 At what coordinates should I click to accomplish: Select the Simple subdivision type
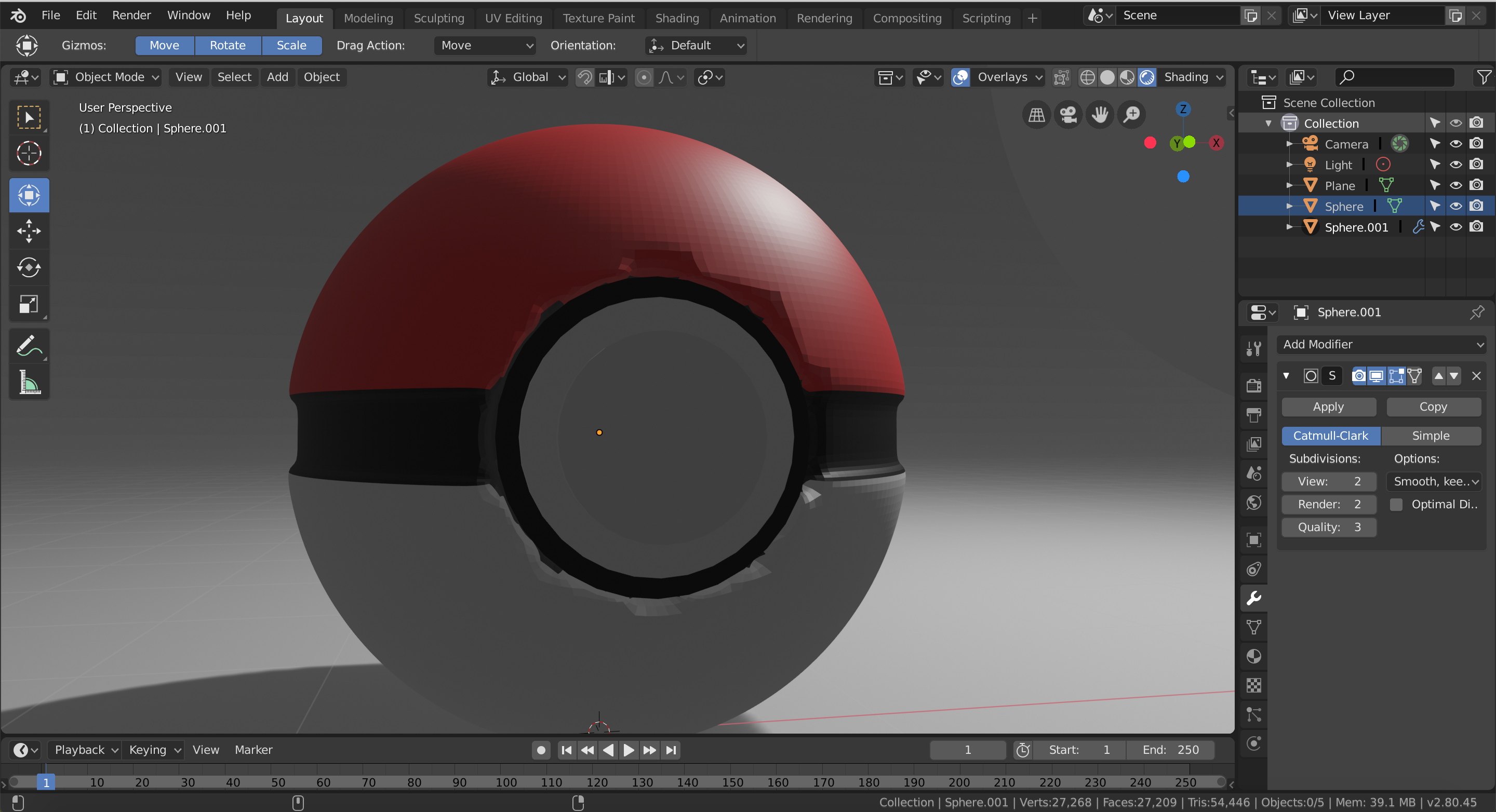point(1431,436)
